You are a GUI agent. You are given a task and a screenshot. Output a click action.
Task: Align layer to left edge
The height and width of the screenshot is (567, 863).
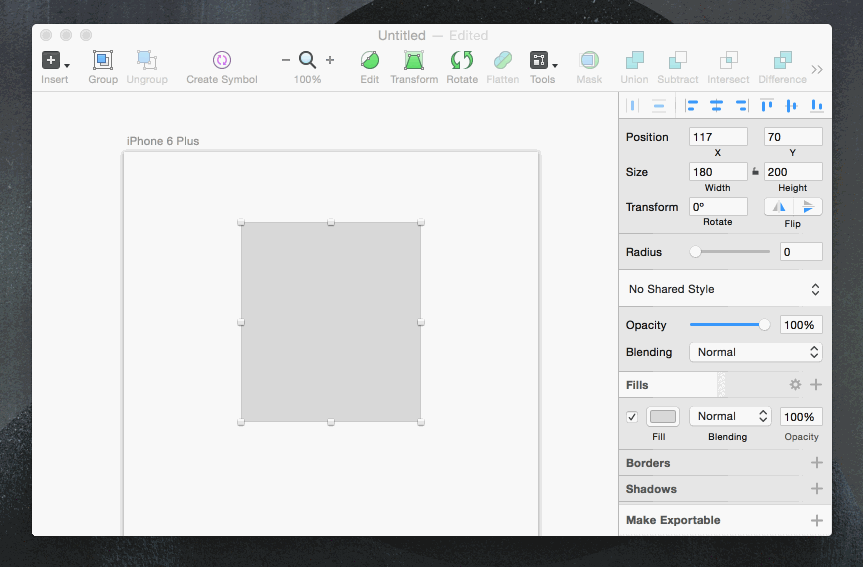point(691,105)
